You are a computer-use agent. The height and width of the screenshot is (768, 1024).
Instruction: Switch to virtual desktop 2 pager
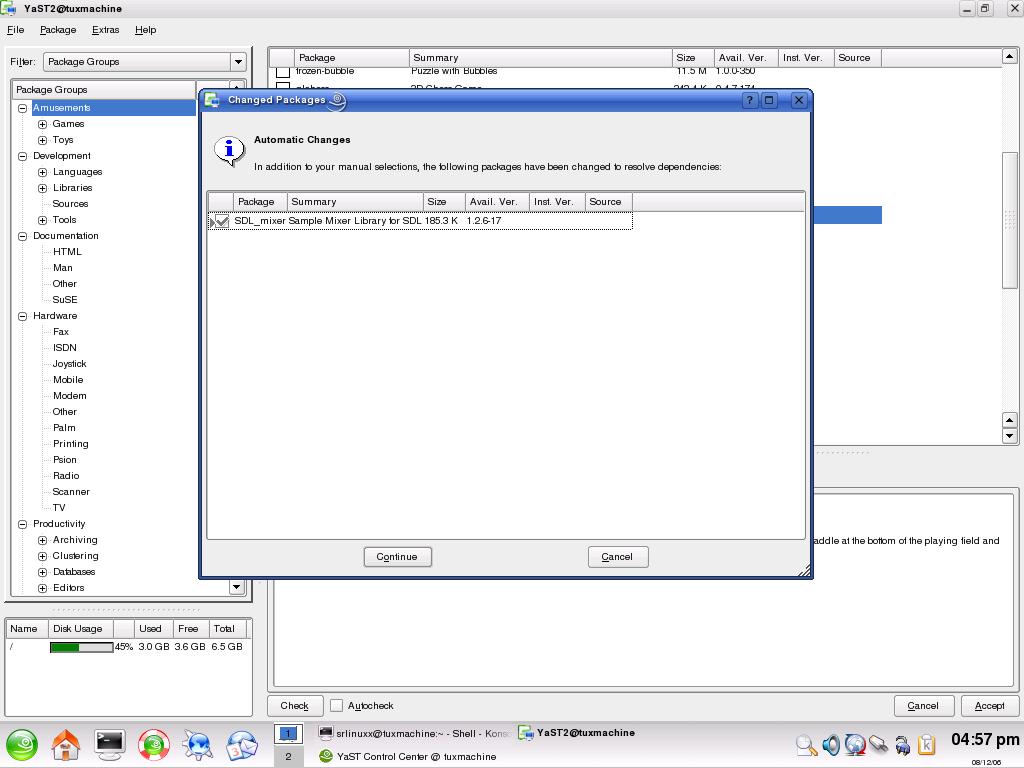288,756
